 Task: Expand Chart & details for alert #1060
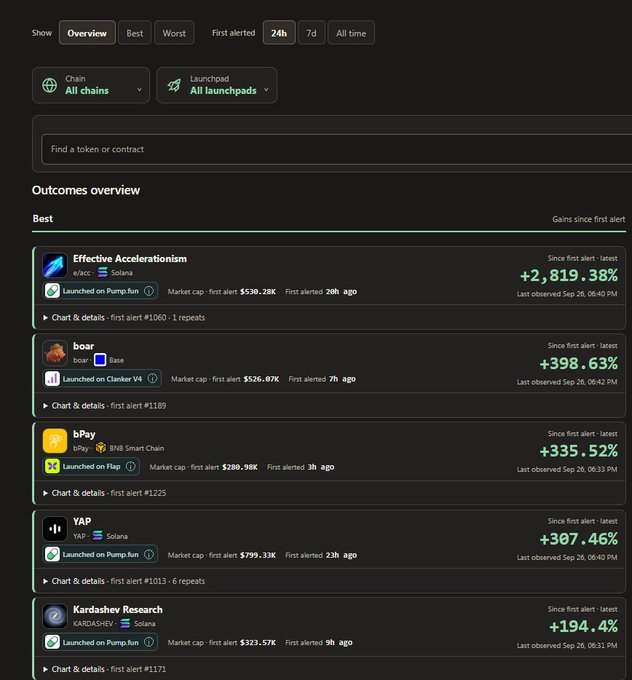(124, 317)
